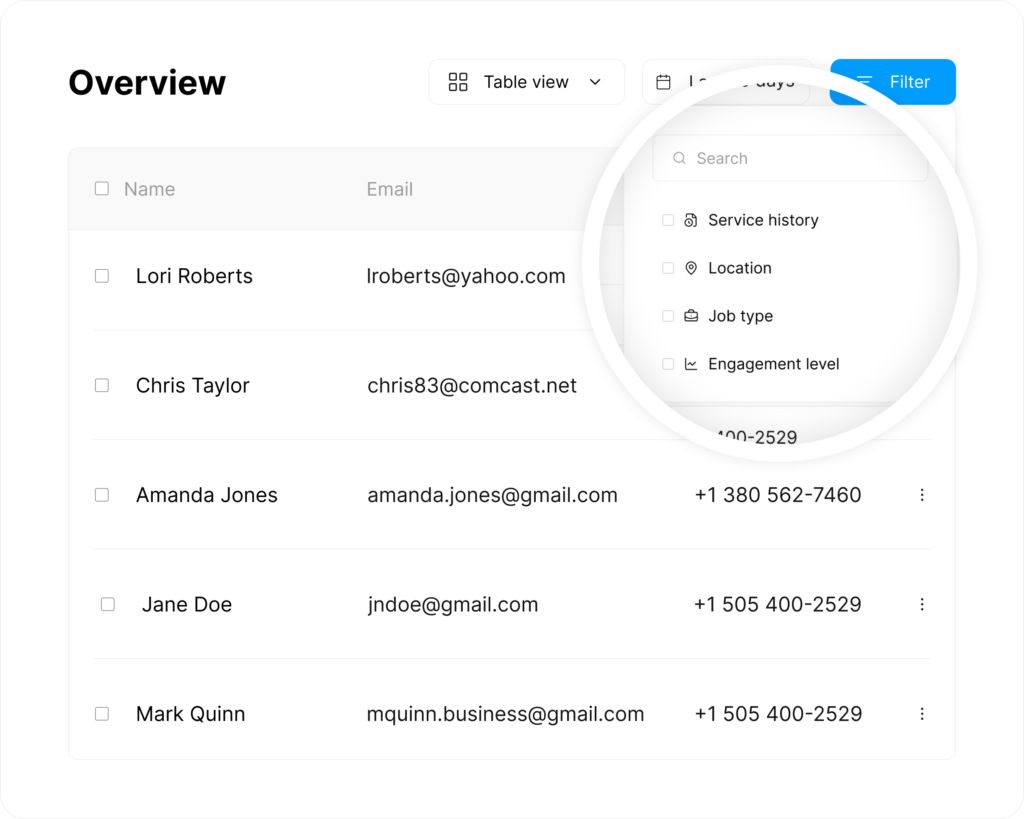
Task: Click the Service history clock icon
Action: [691, 220]
